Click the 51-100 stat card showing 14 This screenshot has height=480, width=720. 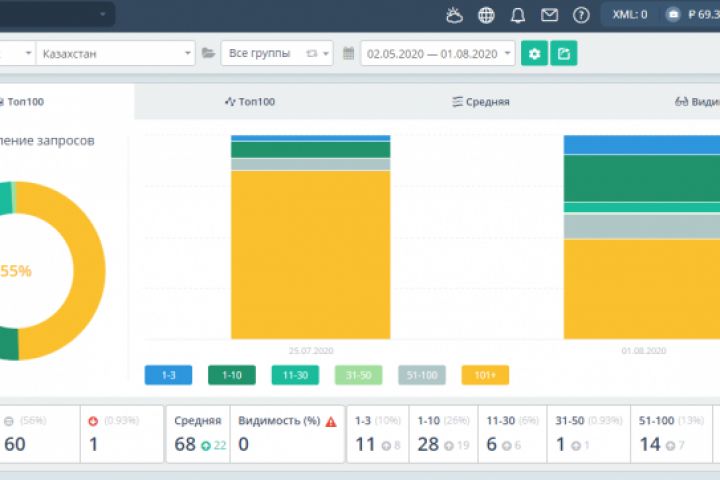pyautogui.click(x=671, y=434)
